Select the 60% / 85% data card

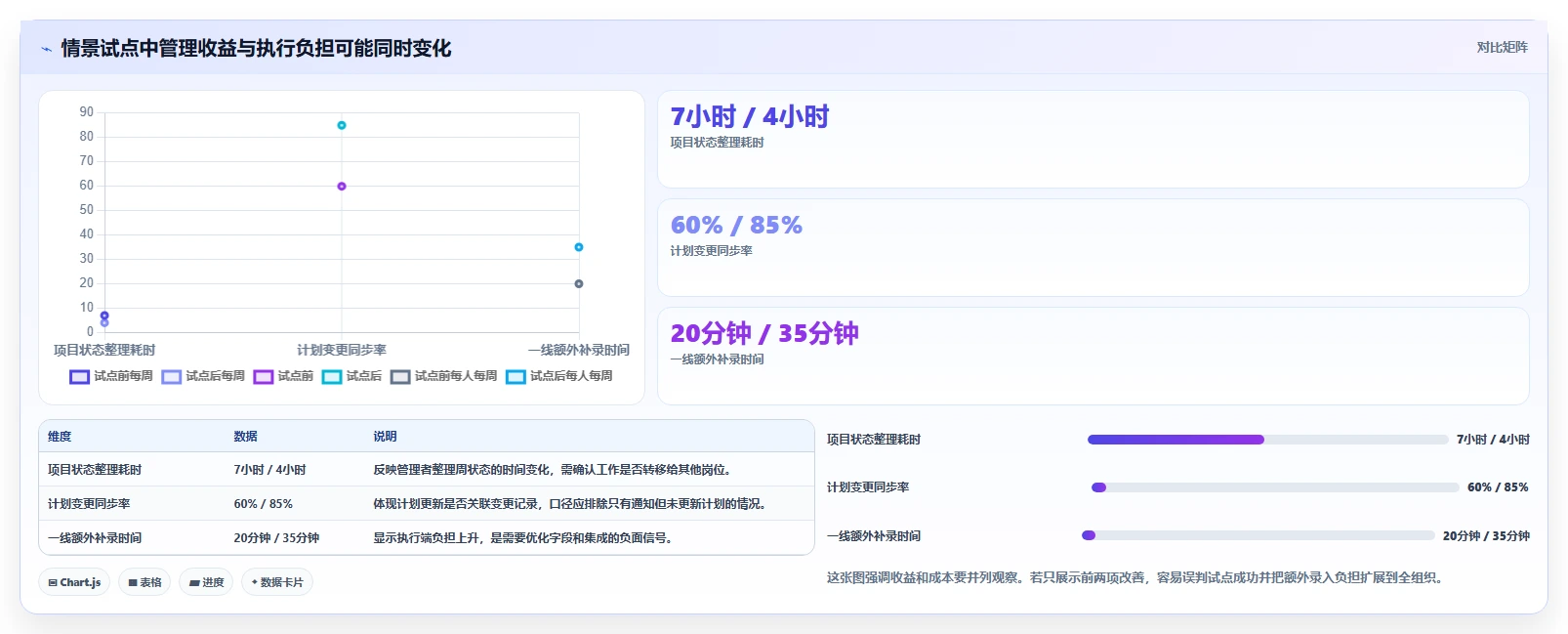pyautogui.click(x=1093, y=248)
